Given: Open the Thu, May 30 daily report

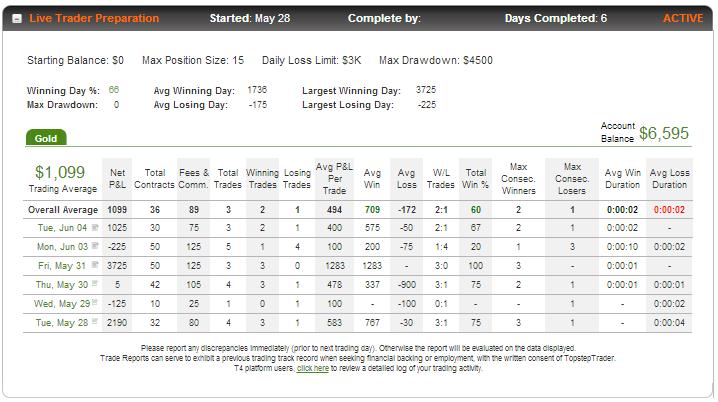Looking at the screenshot, I should (x=62, y=285).
